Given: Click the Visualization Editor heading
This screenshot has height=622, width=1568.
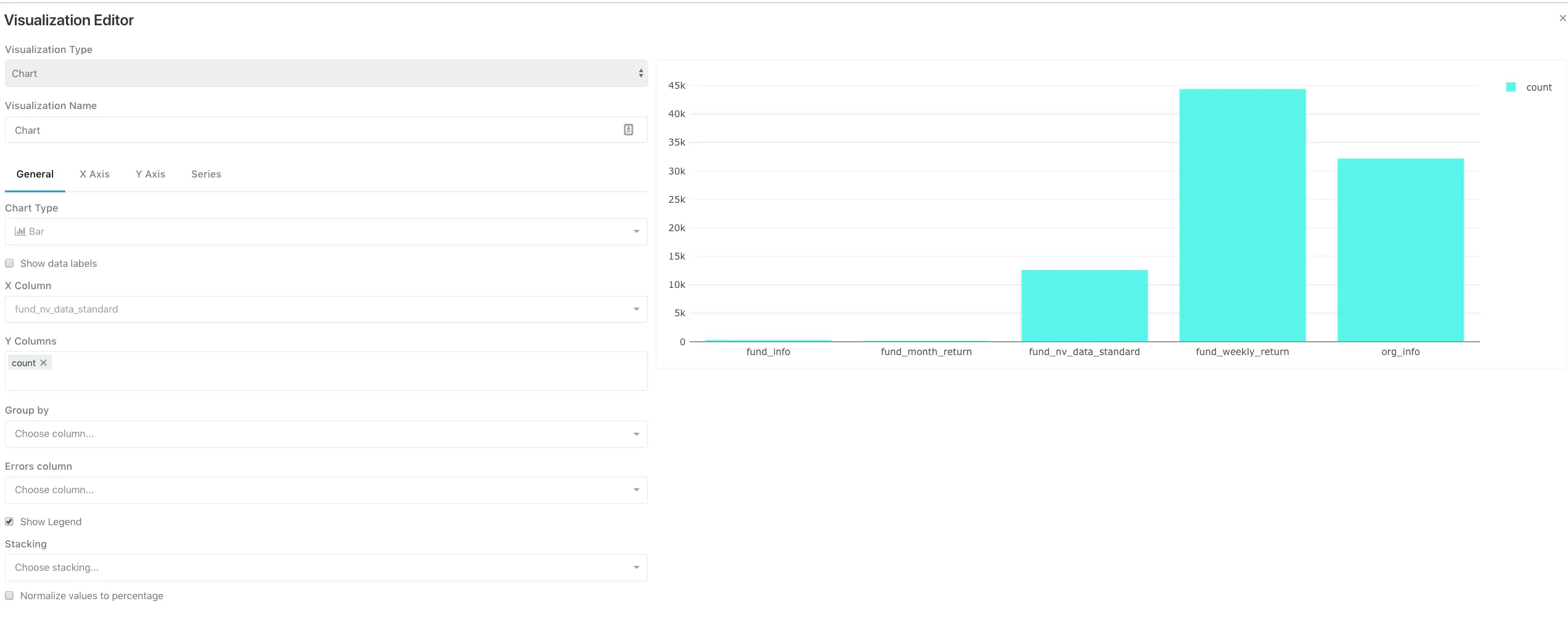Looking at the screenshot, I should point(69,20).
